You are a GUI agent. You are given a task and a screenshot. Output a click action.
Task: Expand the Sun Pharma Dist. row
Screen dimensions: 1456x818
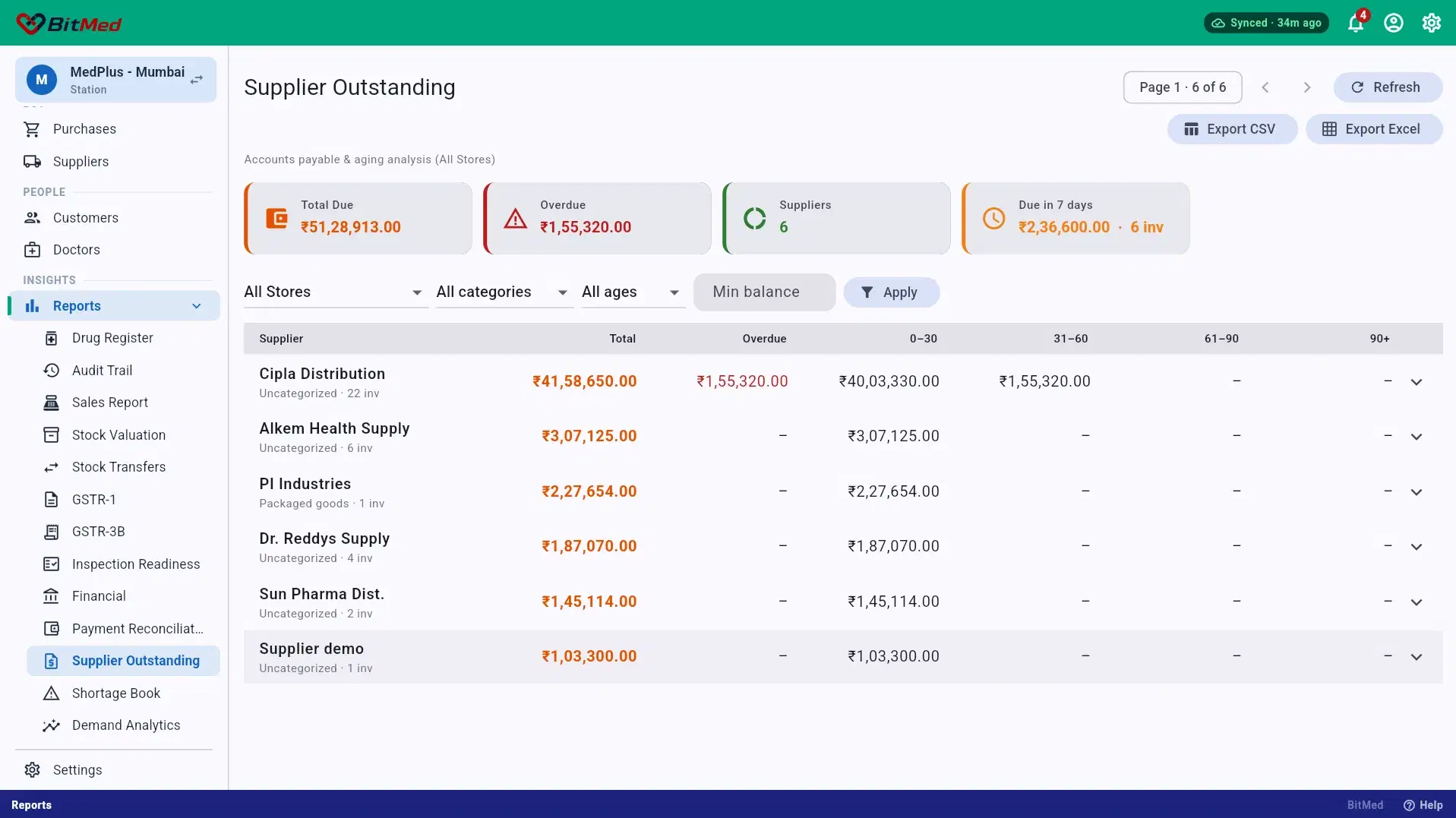1417,602
